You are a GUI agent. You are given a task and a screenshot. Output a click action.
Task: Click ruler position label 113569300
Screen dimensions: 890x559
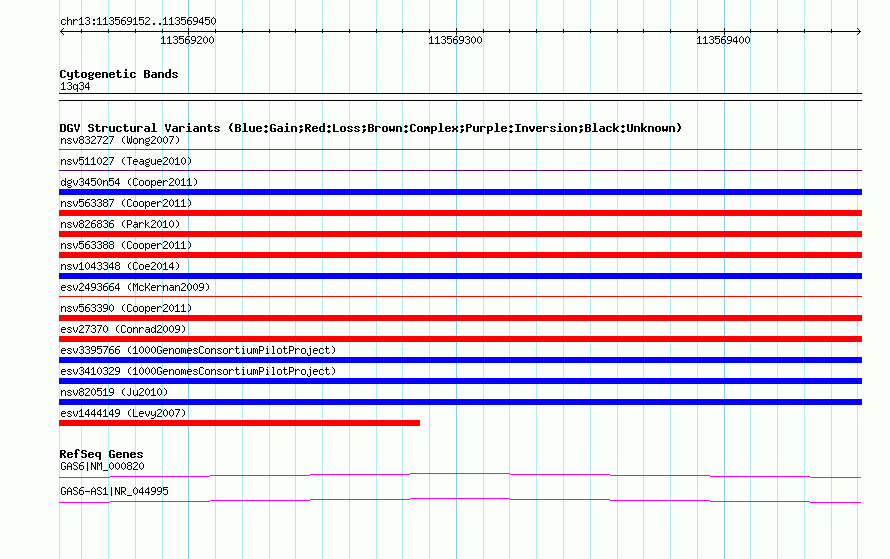tap(455, 40)
